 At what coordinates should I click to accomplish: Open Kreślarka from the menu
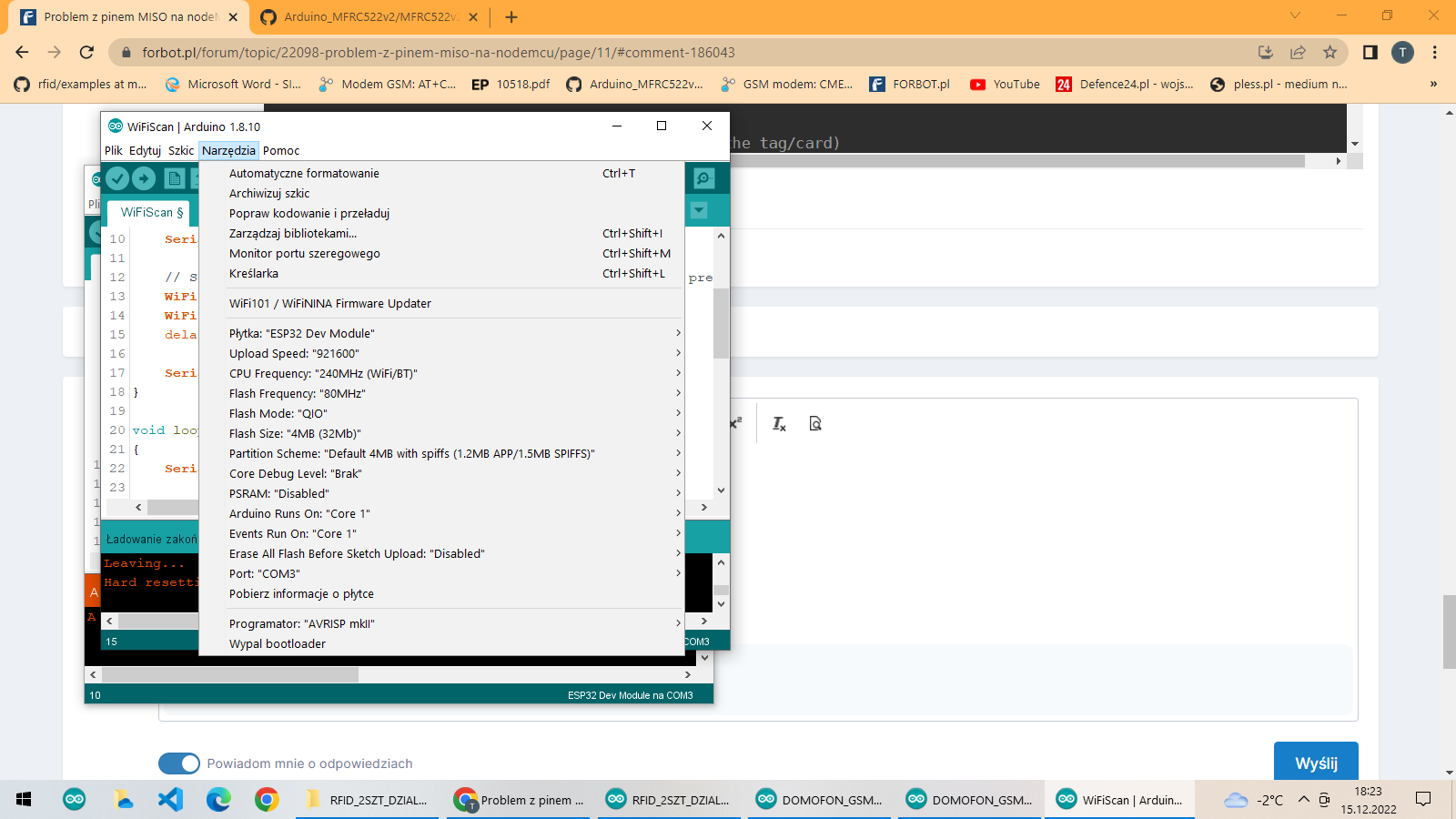(x=441, y=273)
